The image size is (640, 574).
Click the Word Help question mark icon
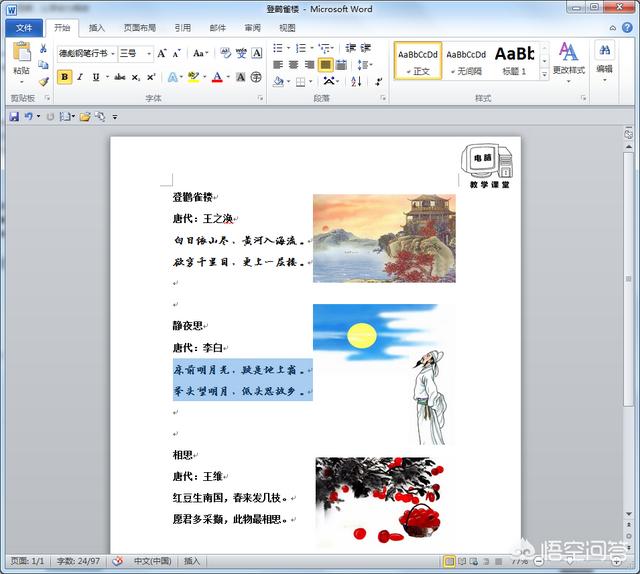[627, 27]
